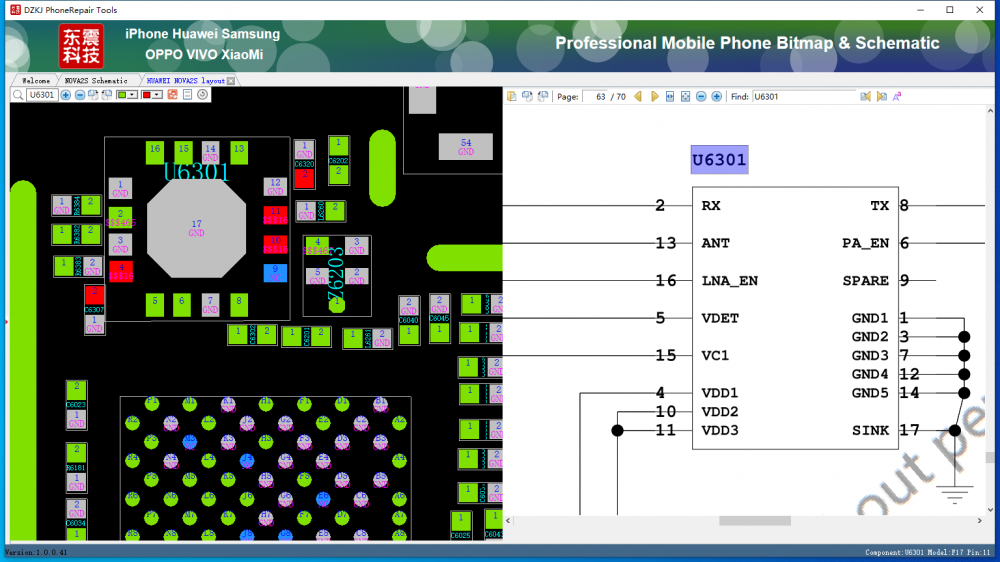Maximize the DZKJ PhoneRepair Tools window
Viewport: 1000px width, 562px height.
[950, 10]
